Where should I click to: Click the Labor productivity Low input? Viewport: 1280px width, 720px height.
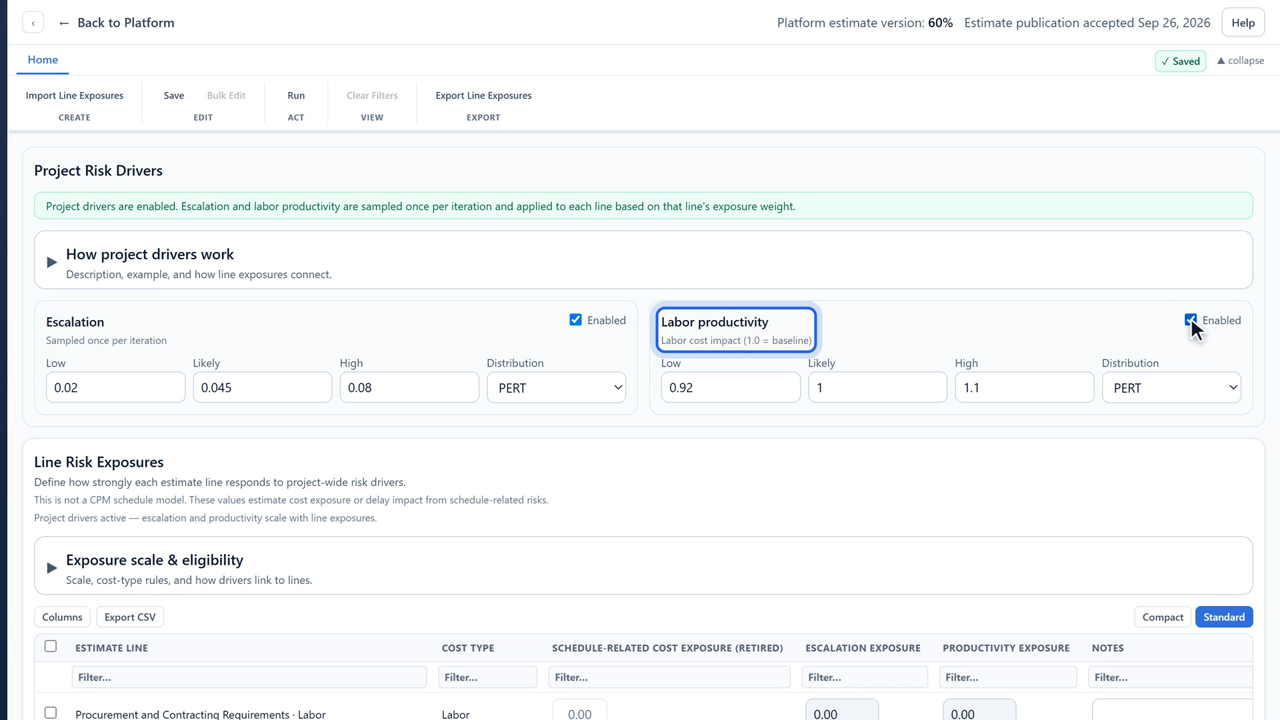click(730, 388)
